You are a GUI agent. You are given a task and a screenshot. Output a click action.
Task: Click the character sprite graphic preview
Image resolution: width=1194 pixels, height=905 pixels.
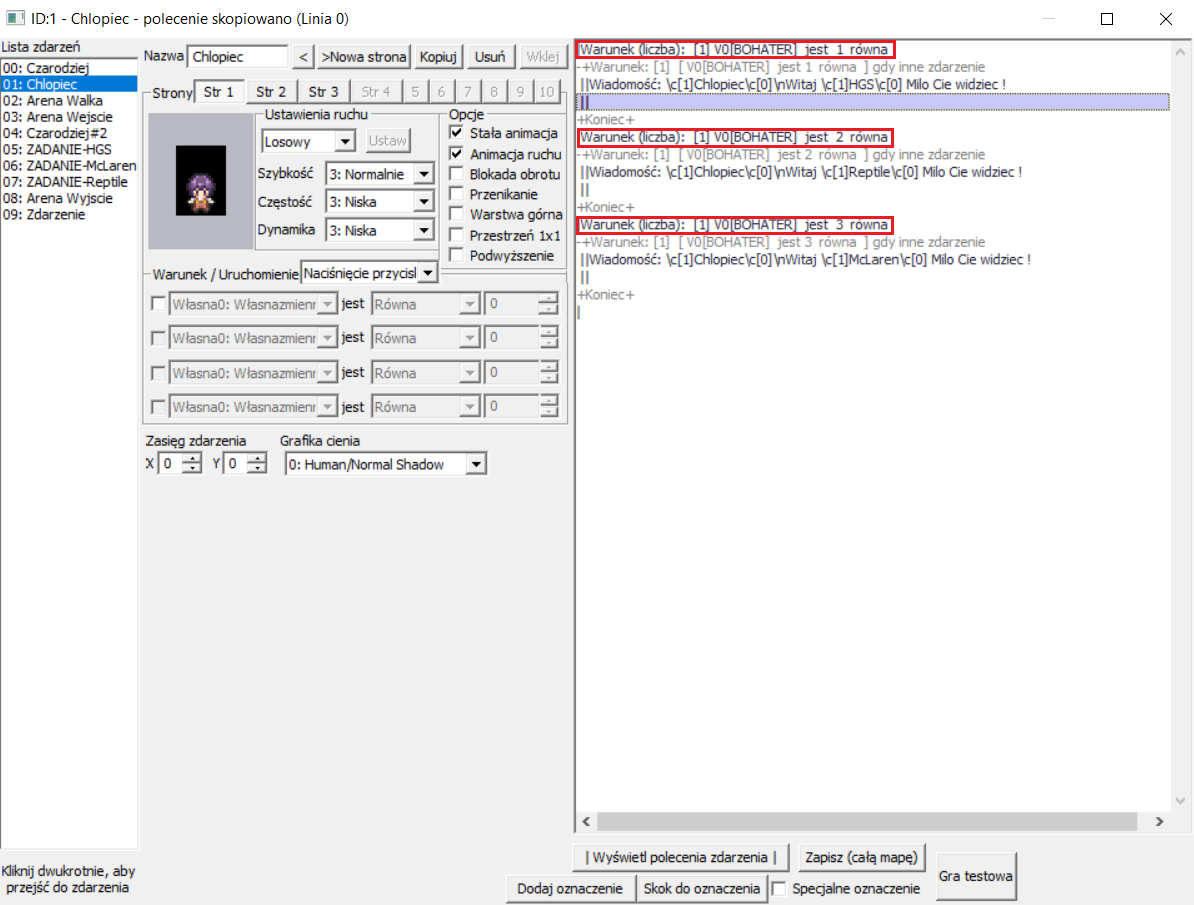pos(199,181)
